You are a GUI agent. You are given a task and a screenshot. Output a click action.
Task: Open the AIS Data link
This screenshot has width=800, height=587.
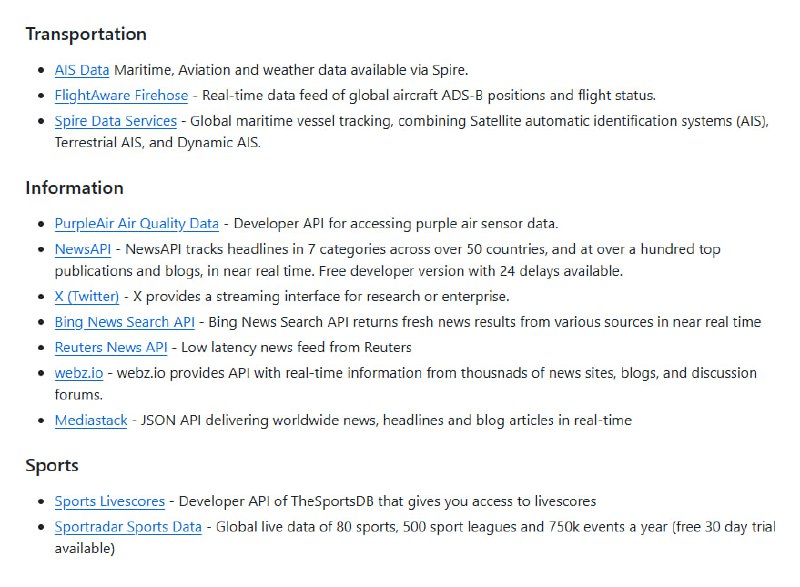[x=82, y=70]
